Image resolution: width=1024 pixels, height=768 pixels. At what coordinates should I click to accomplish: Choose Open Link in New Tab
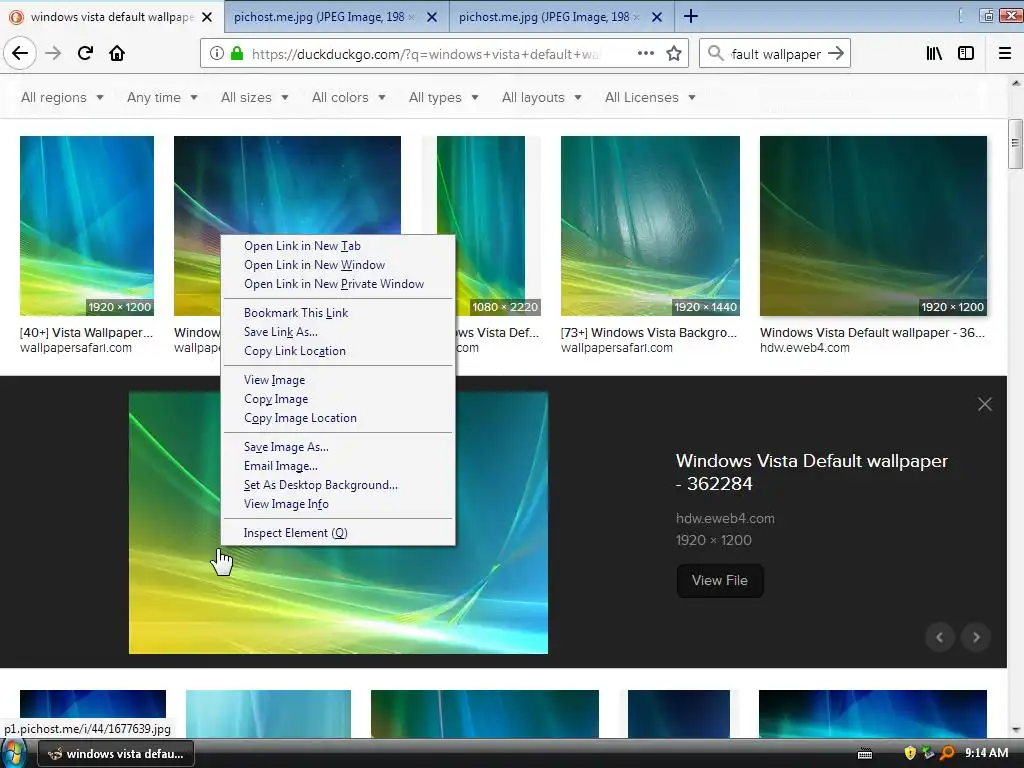[338, 246]
